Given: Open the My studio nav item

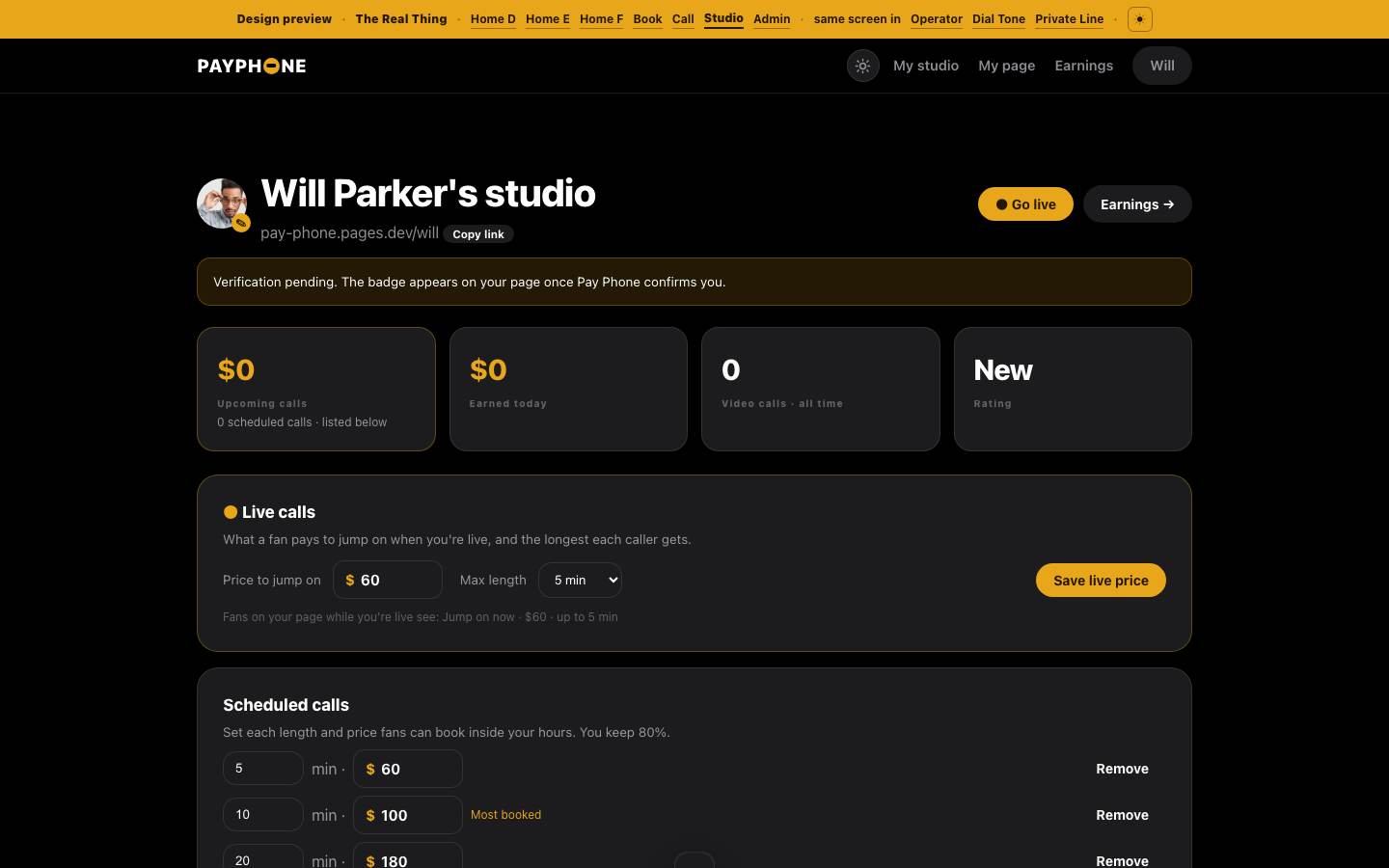Looking at the screenshot, I should tap(926, 66).
